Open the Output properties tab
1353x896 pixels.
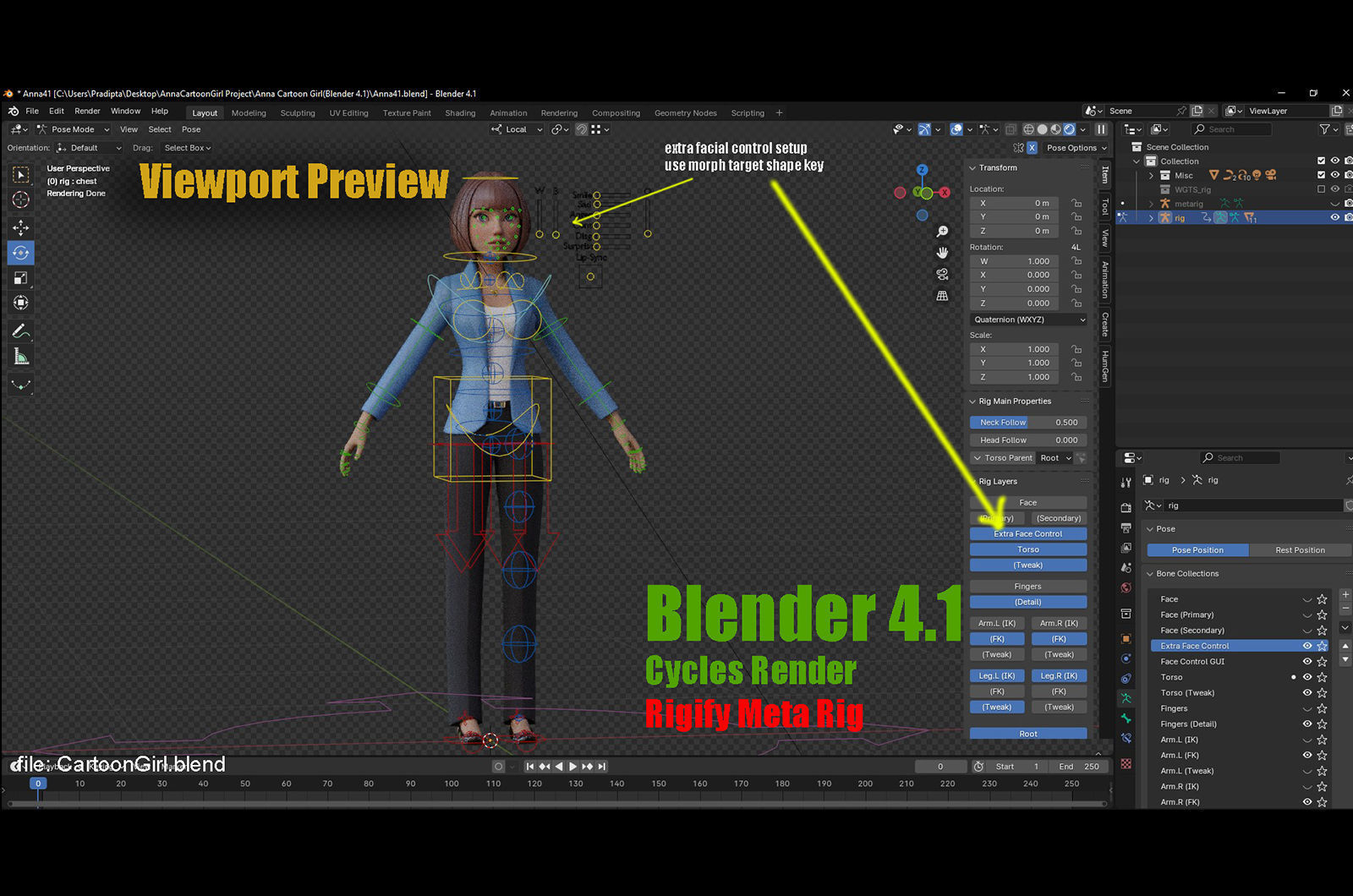click(x=1126, y=527)
